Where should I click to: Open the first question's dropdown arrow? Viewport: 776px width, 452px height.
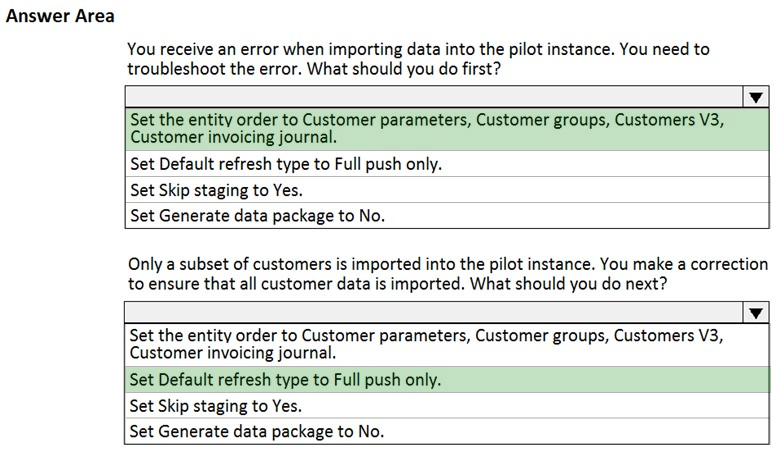[x=756, y=97]
